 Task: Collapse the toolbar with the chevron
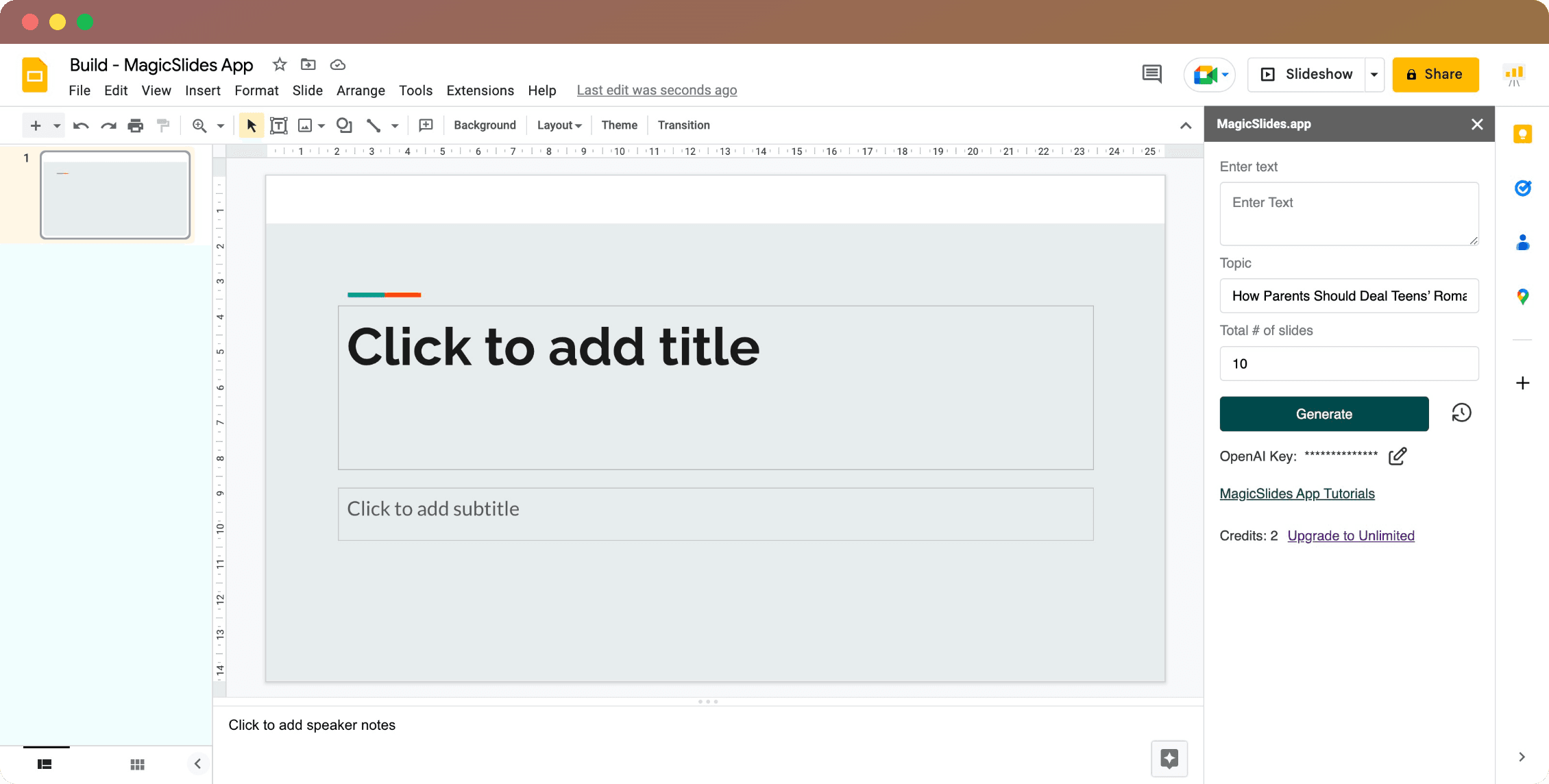[x=1185, y=125]
